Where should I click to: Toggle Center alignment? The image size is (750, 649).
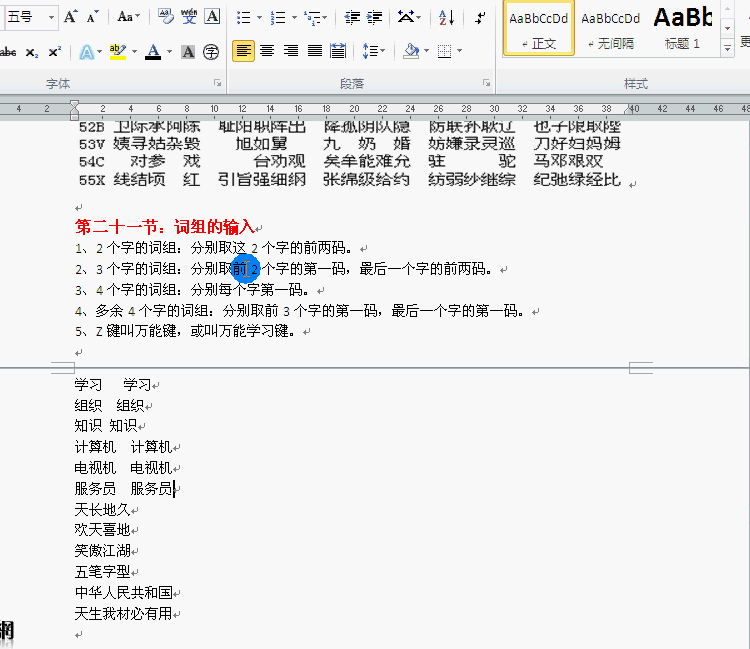[267, 51]
